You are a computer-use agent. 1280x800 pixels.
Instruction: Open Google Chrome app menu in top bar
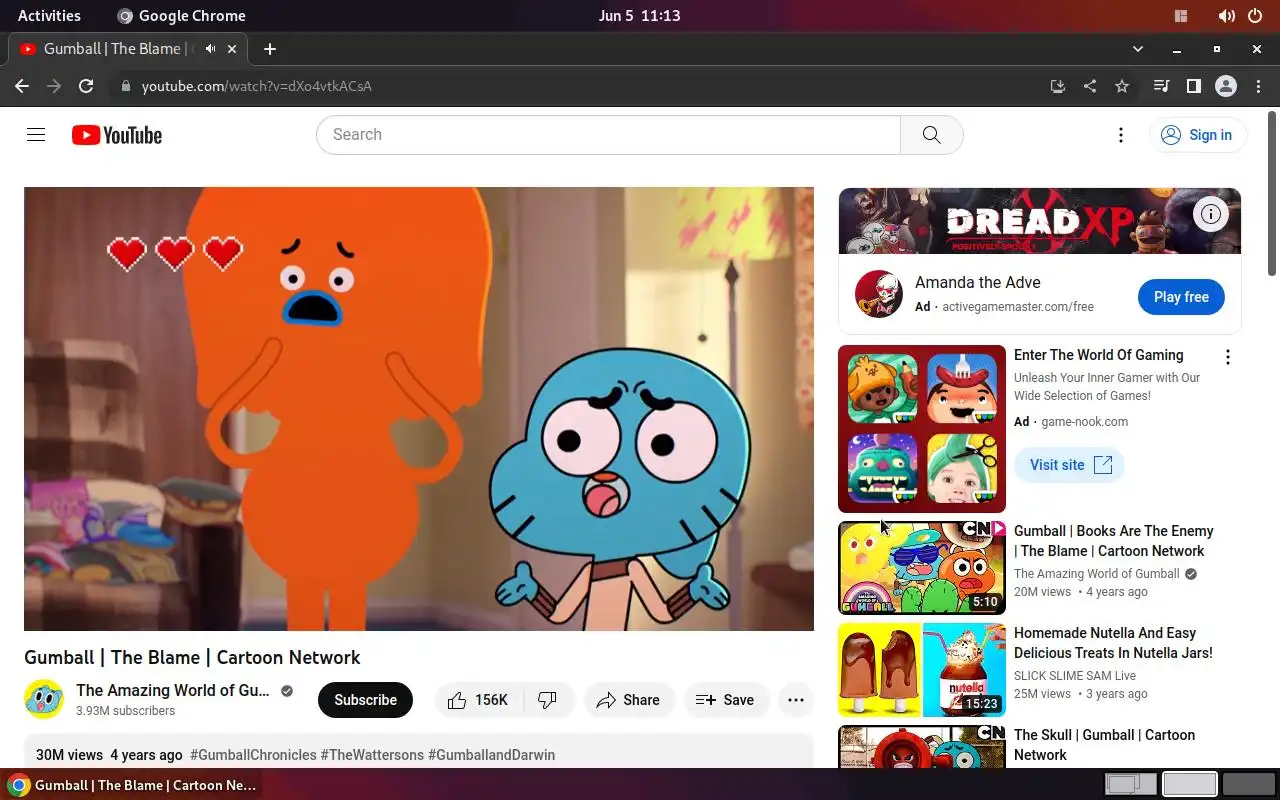tap(181, 15)
